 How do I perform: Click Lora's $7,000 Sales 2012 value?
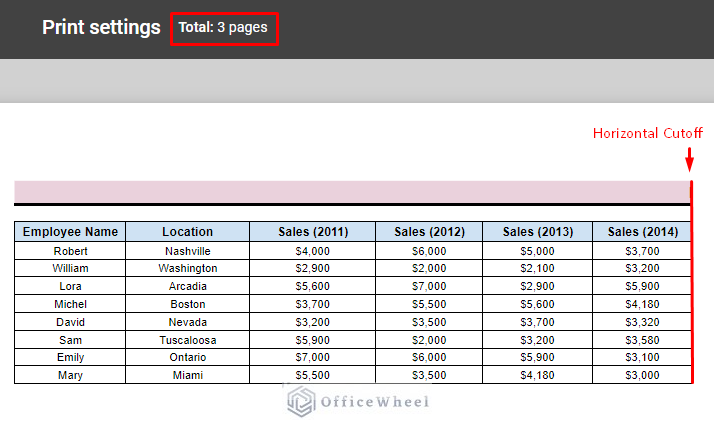coord(429,286)
